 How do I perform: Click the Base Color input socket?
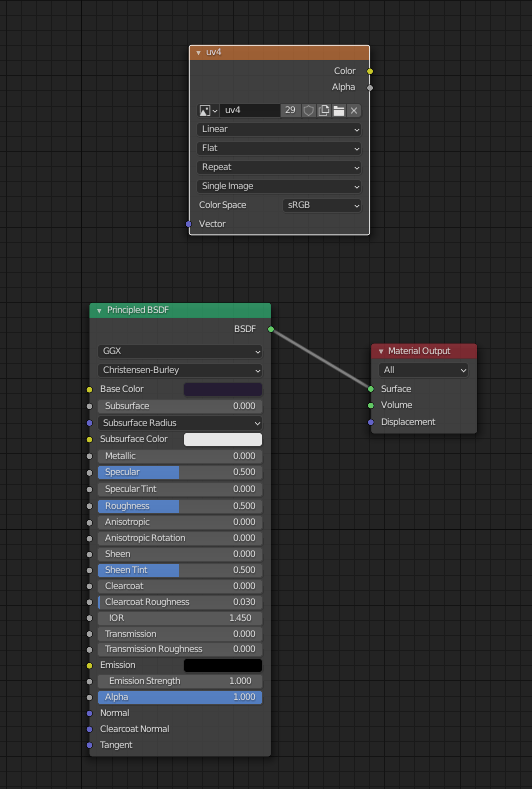90,389
